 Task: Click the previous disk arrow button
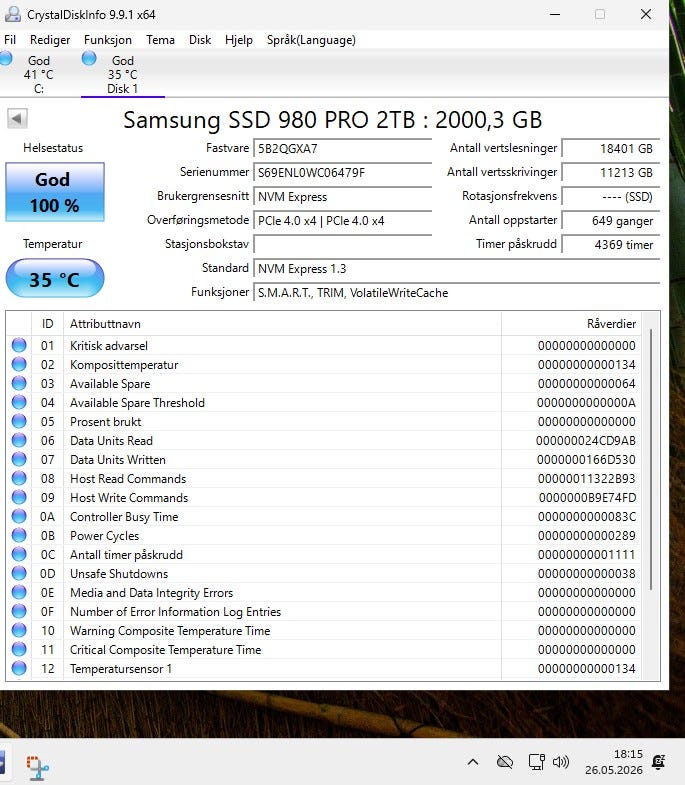click(17, 119)
